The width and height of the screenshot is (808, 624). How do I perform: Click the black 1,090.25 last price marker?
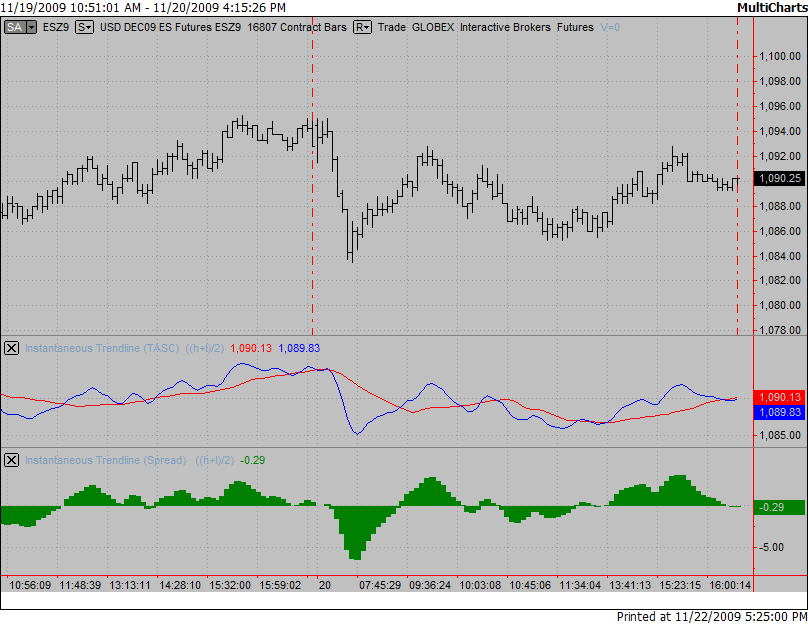pyautogui.click(x=780, y=178)
